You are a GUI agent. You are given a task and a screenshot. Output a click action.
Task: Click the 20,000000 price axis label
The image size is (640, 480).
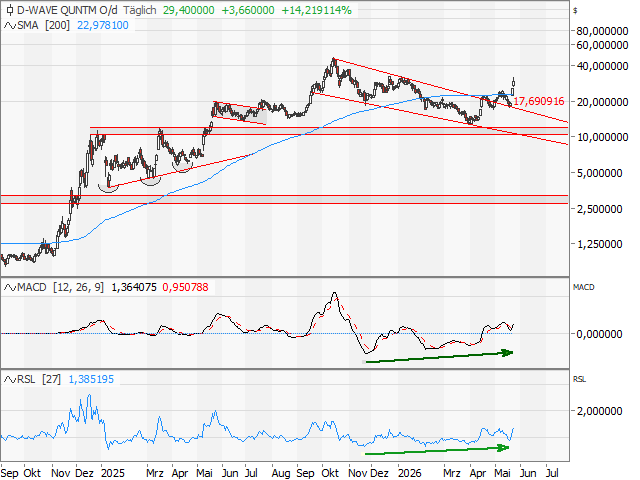[x=602, y=102]
